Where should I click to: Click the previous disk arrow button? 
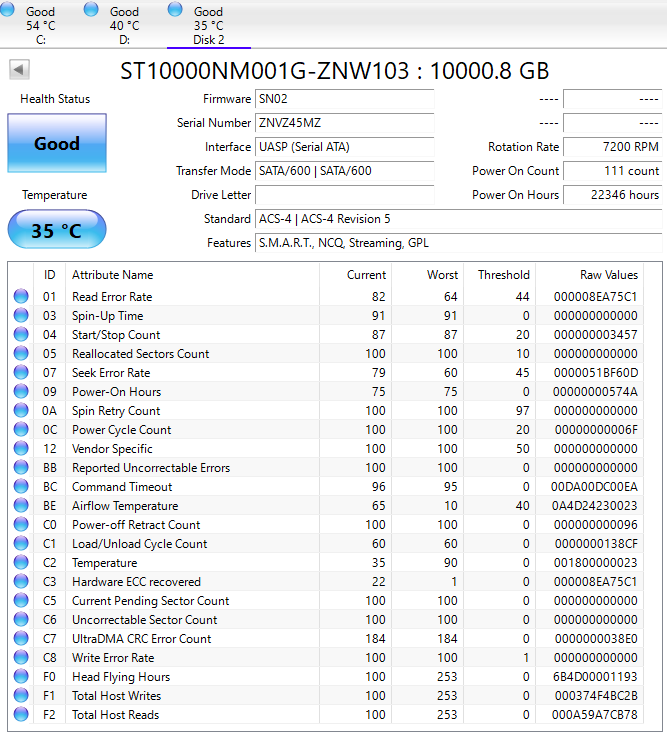tap(19, 70)
